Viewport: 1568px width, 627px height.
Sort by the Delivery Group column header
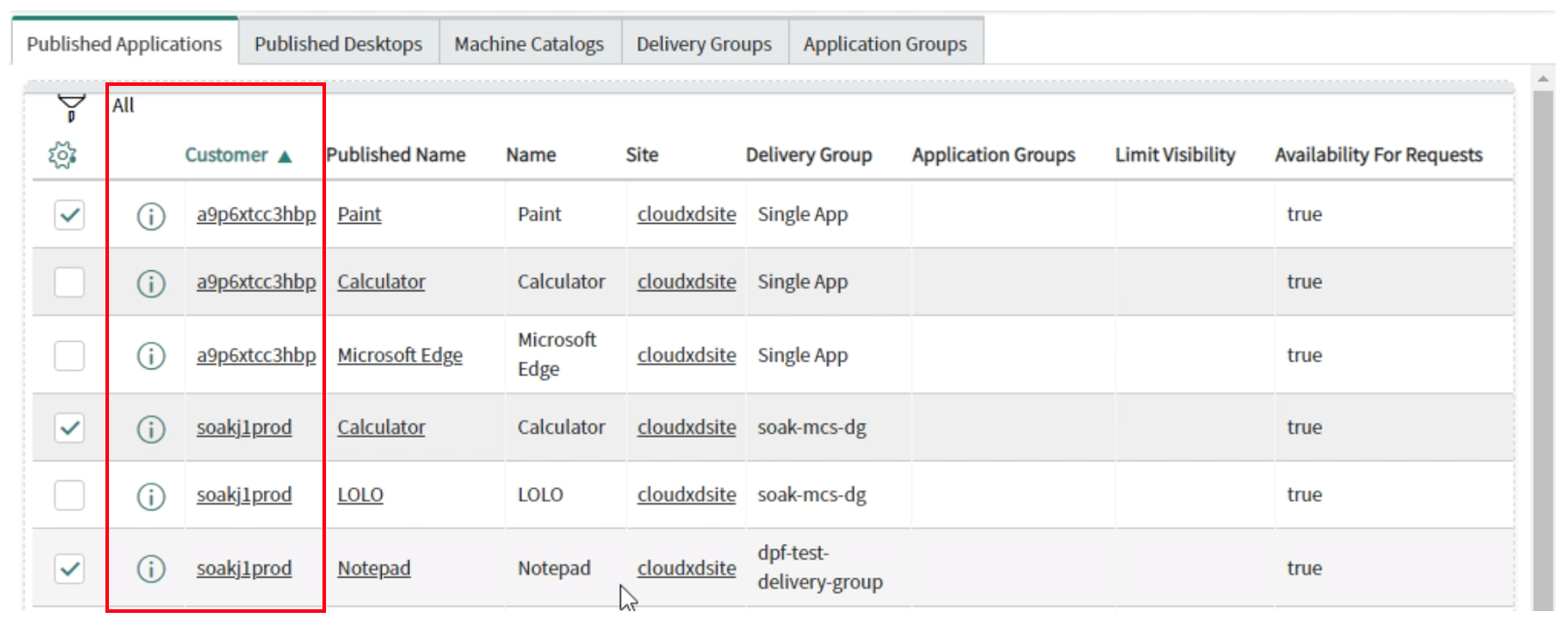tap(808, 155)
